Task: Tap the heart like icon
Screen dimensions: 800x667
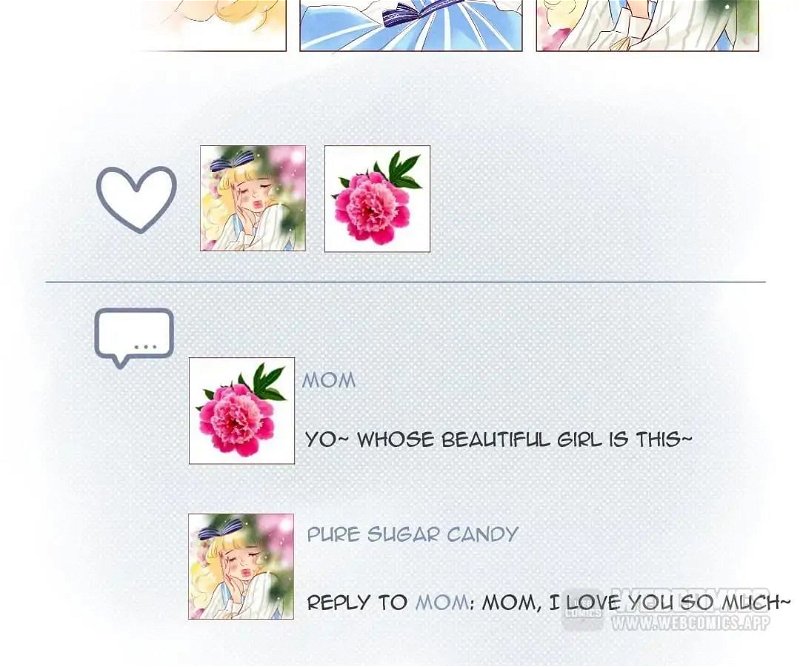Action: pyautogui.click(x=136, y=199)
